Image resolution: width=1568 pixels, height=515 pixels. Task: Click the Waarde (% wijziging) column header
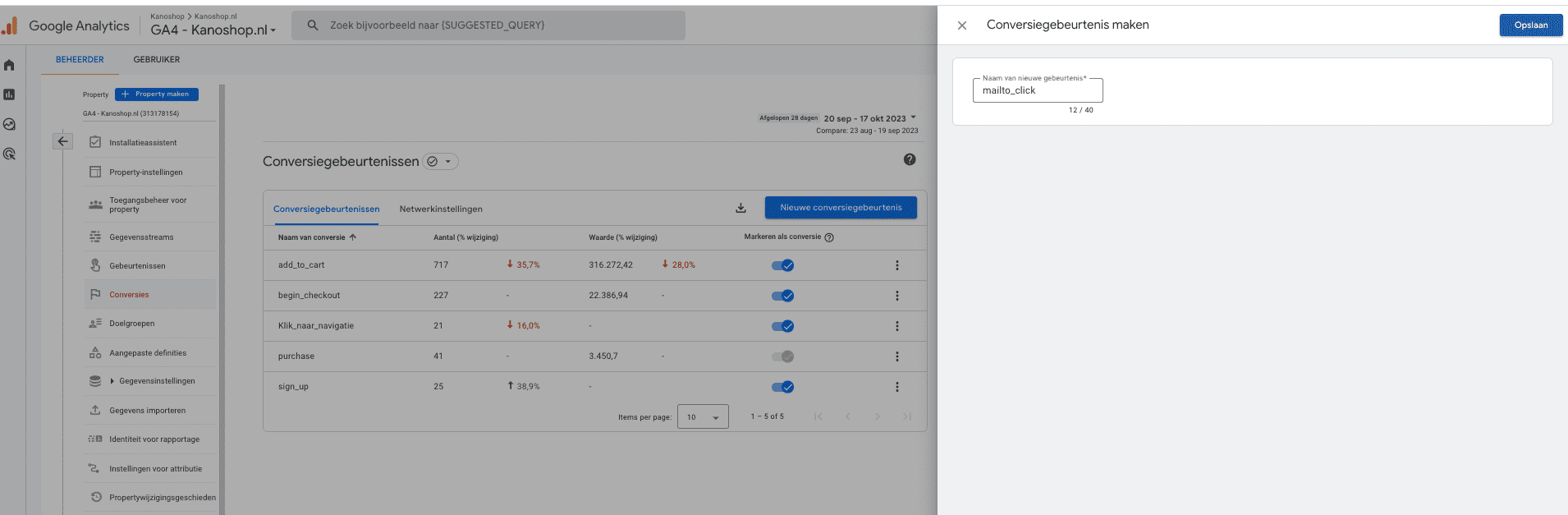click(623, 237)
